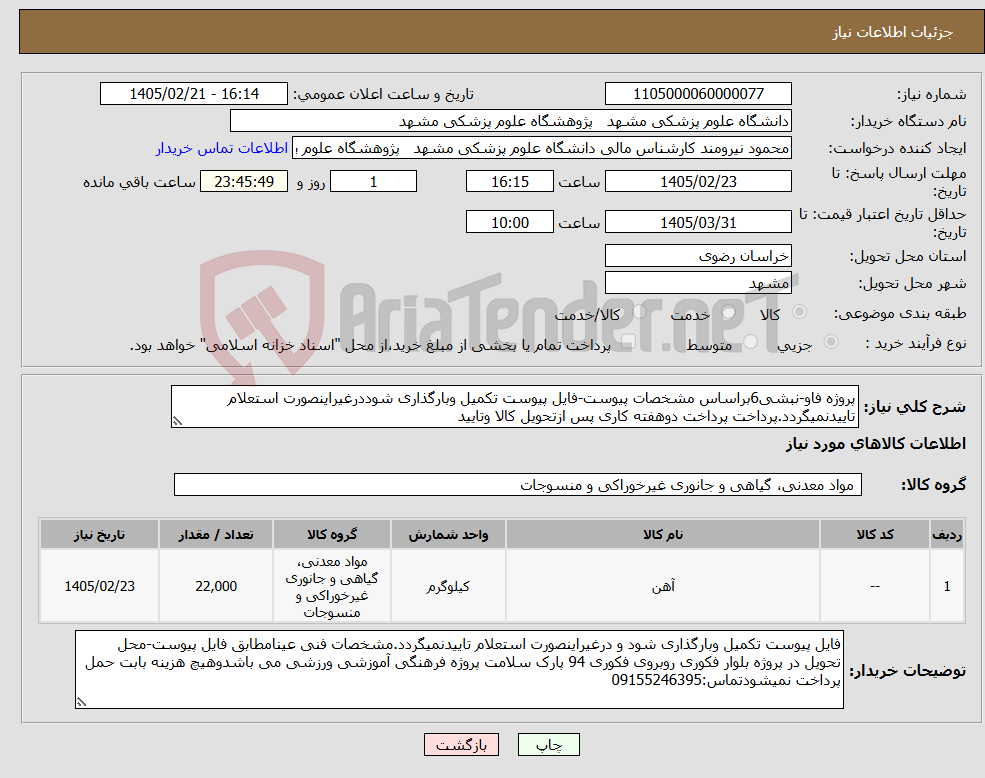Click the request creator field محمود نیرومند
Screen dimensions: 985x778
click(542, 148)
